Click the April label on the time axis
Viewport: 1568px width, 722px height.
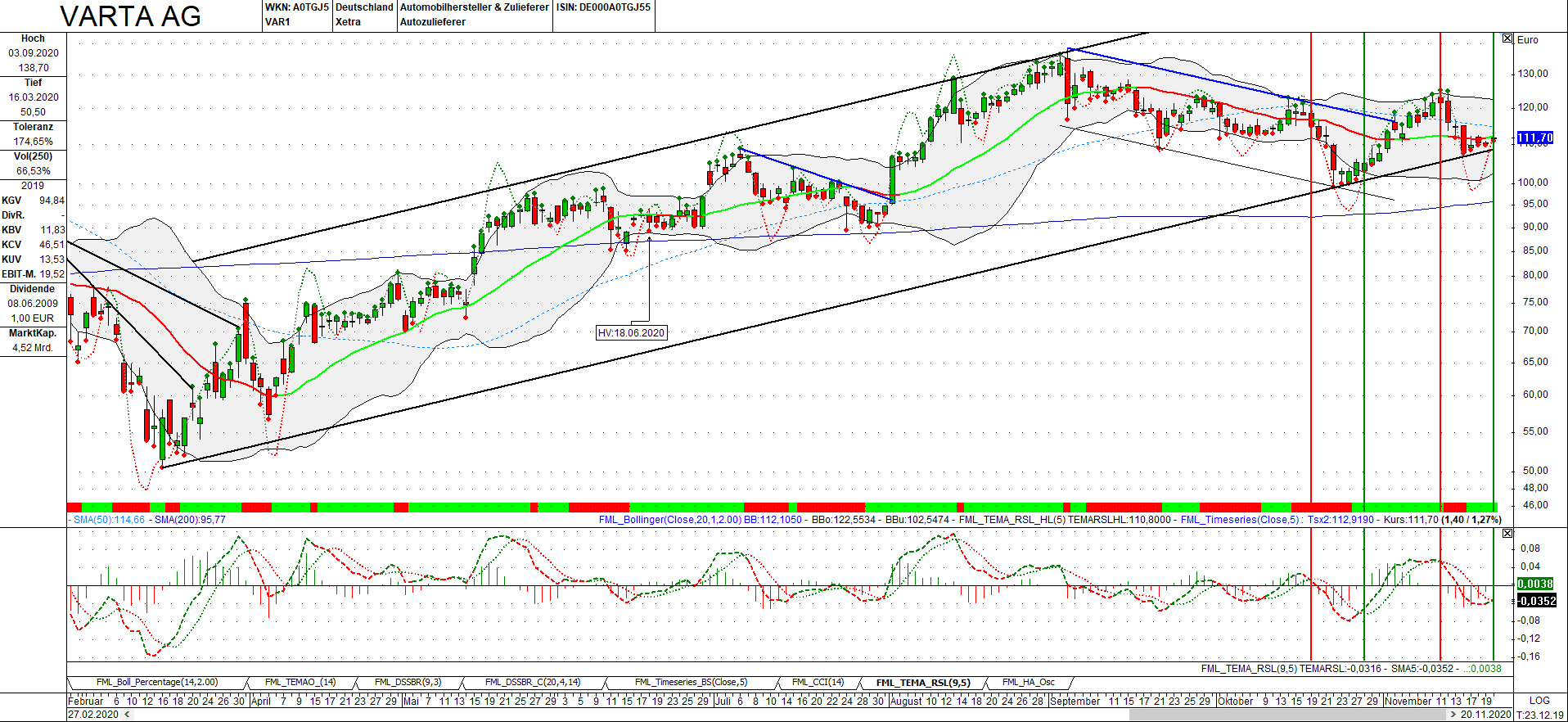(260, 701)
